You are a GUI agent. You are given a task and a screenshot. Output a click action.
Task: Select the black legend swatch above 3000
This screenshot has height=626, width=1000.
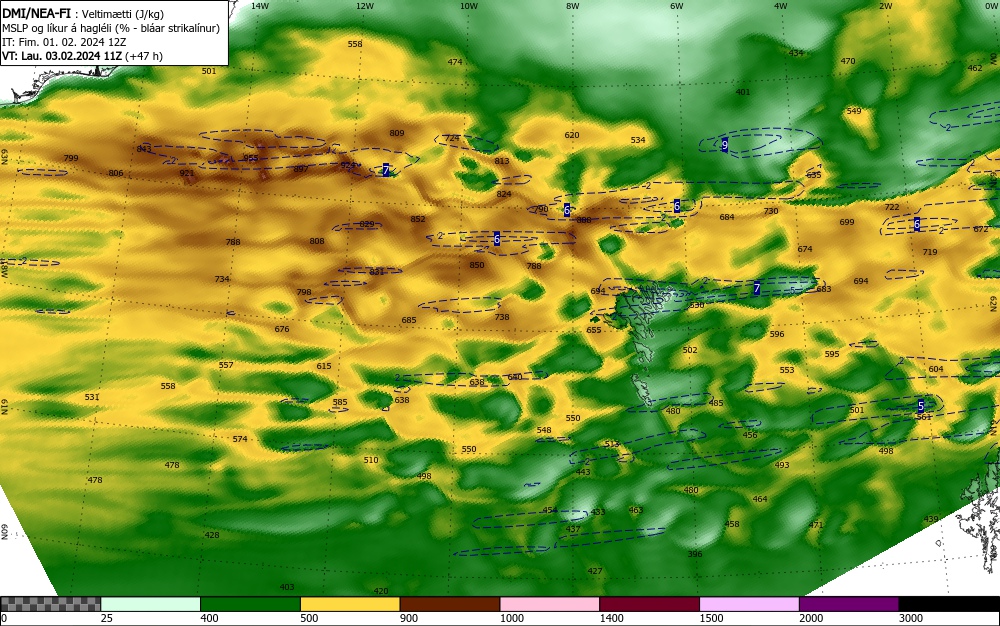[949, 604]
